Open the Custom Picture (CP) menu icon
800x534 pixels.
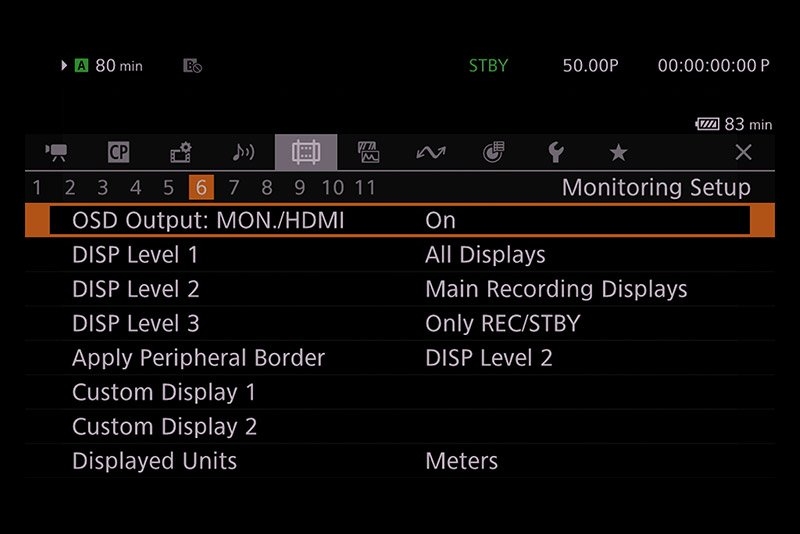click(x=118, y=152)
